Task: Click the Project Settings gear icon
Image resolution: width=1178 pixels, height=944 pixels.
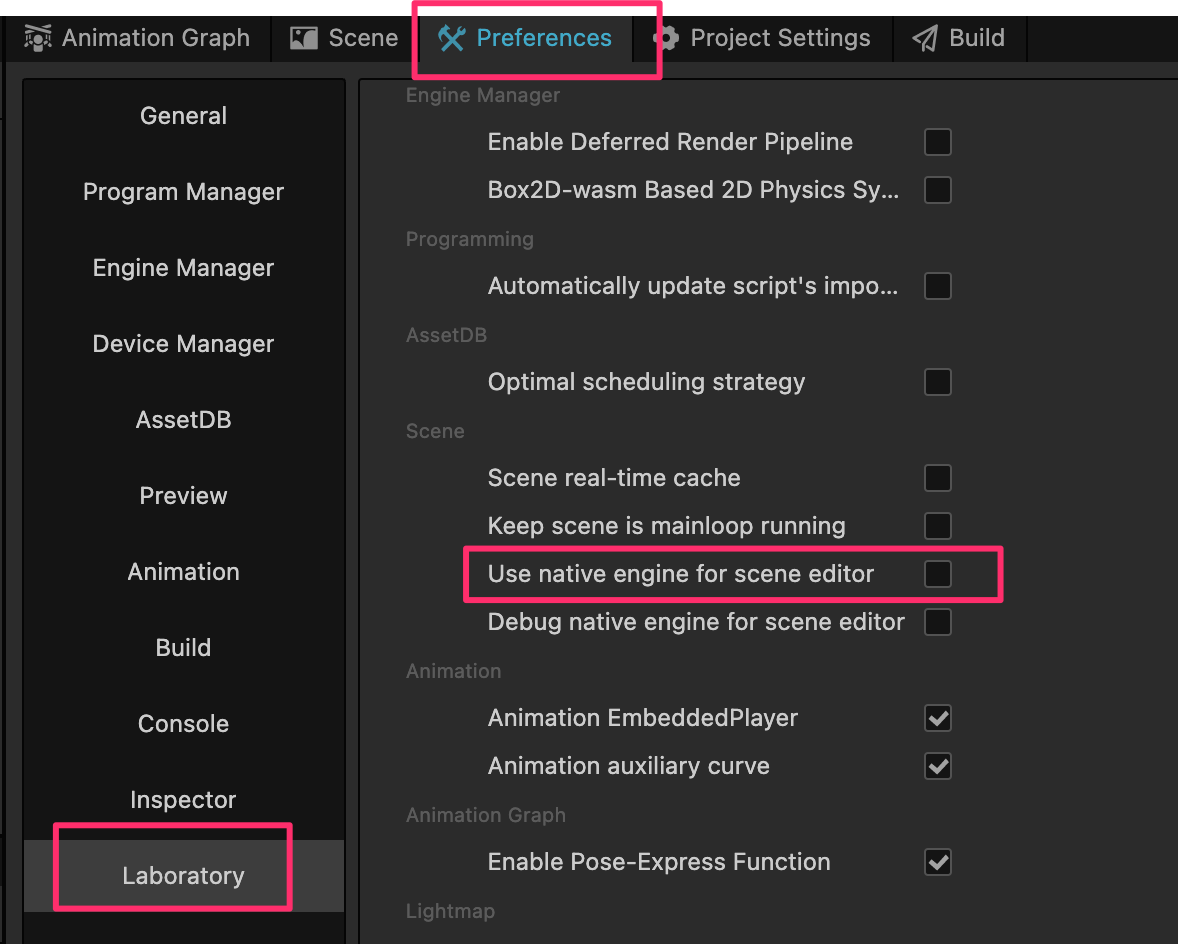Action: click(x=666, y=38)
